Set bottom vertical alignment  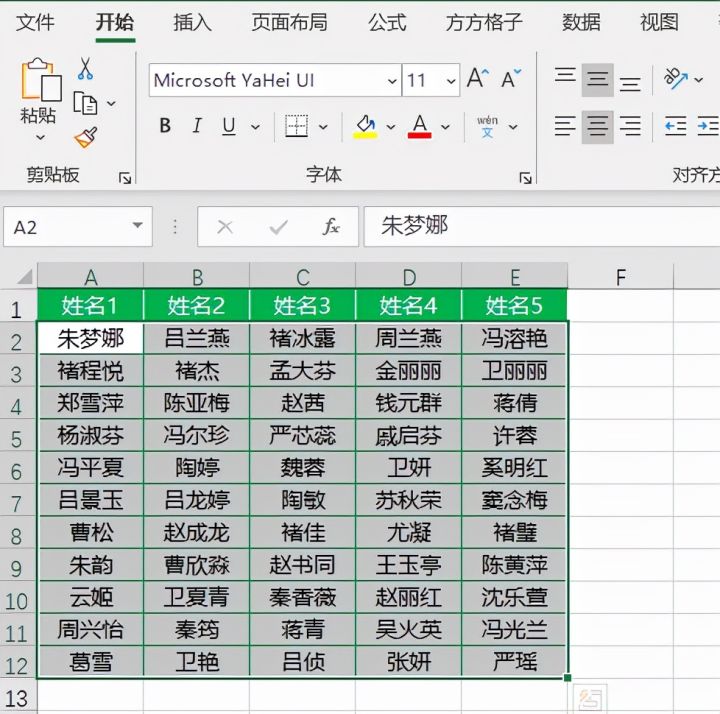[630, 84]
